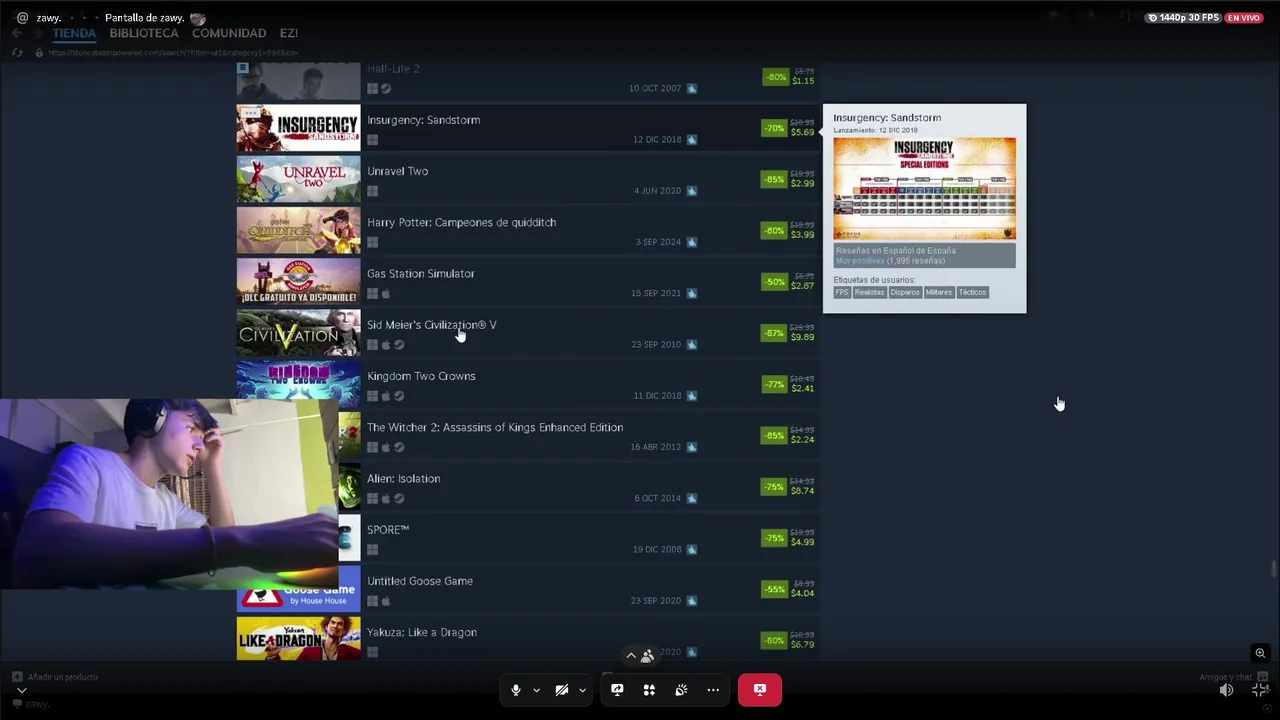Click the share screen icon

617,690
